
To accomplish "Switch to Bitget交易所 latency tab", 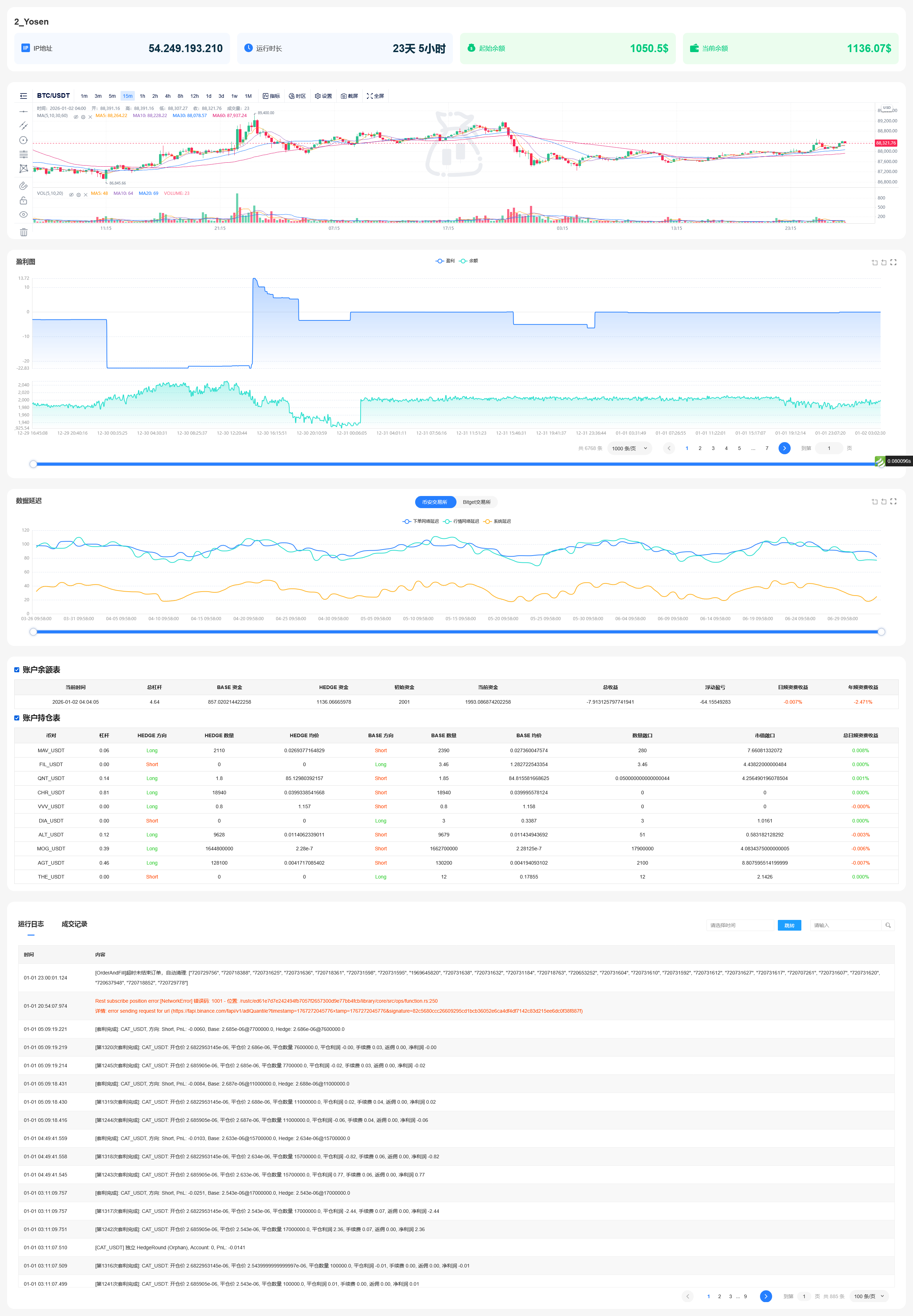I will pos(476,502).
